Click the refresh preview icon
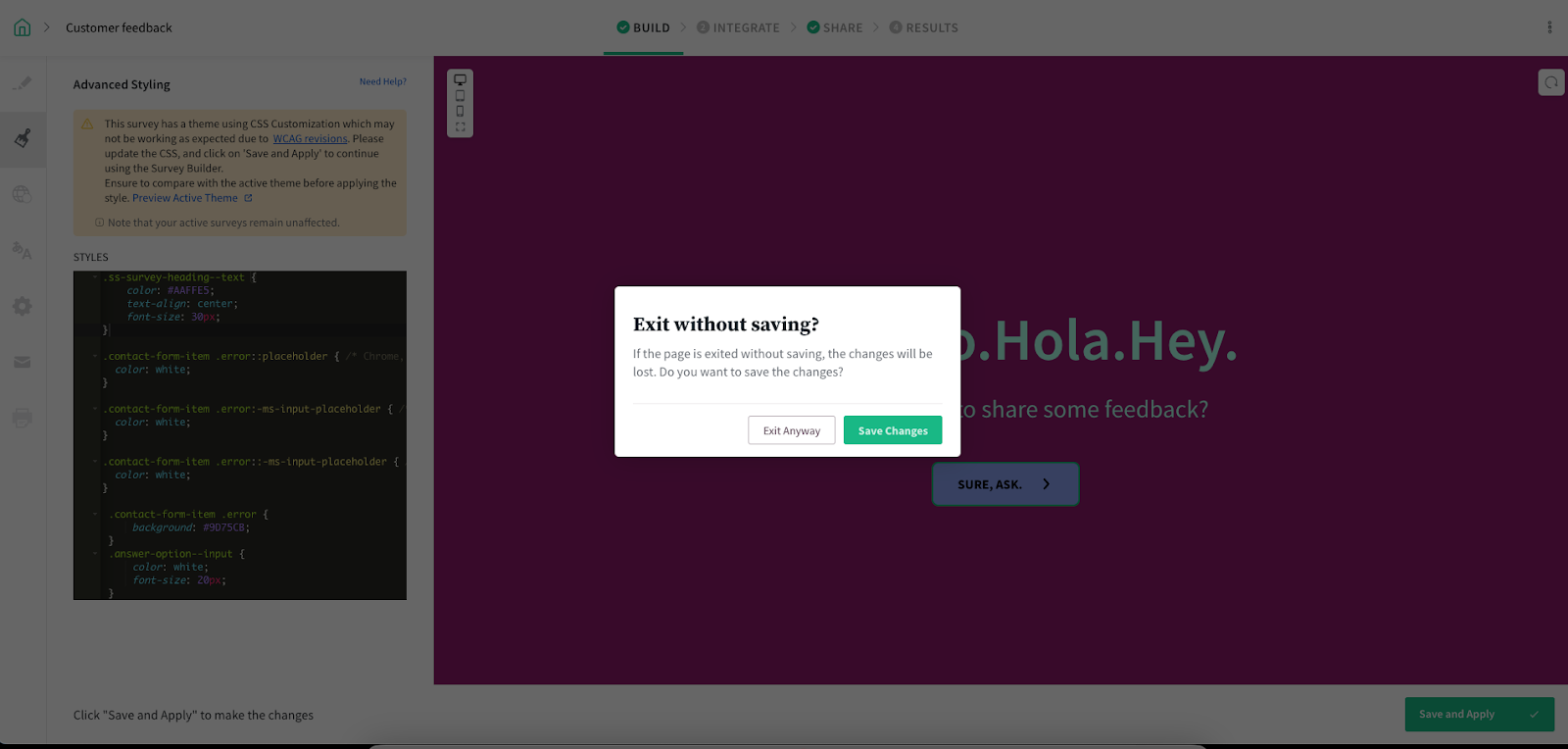The width and height of the screenshot is (1568, 749). [1550, 82]
